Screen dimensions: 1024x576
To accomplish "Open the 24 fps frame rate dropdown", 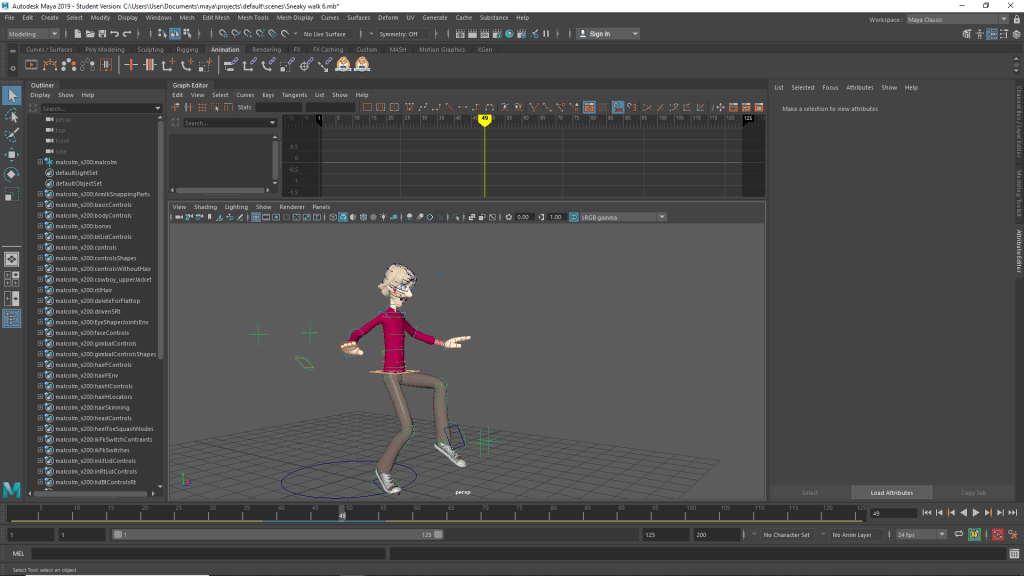I will coord(920,535).
